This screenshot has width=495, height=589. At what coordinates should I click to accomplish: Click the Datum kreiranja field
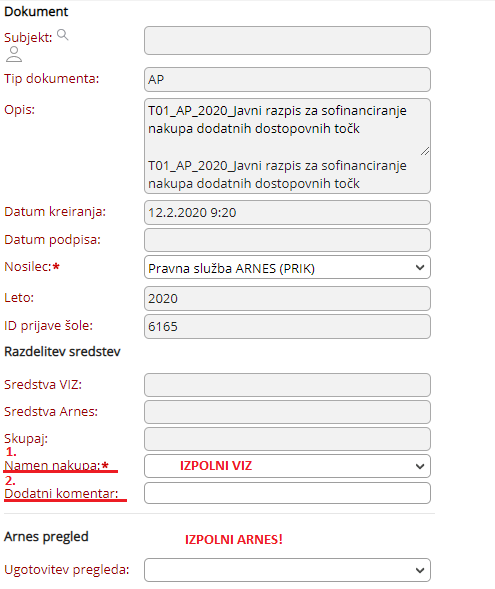287,213
